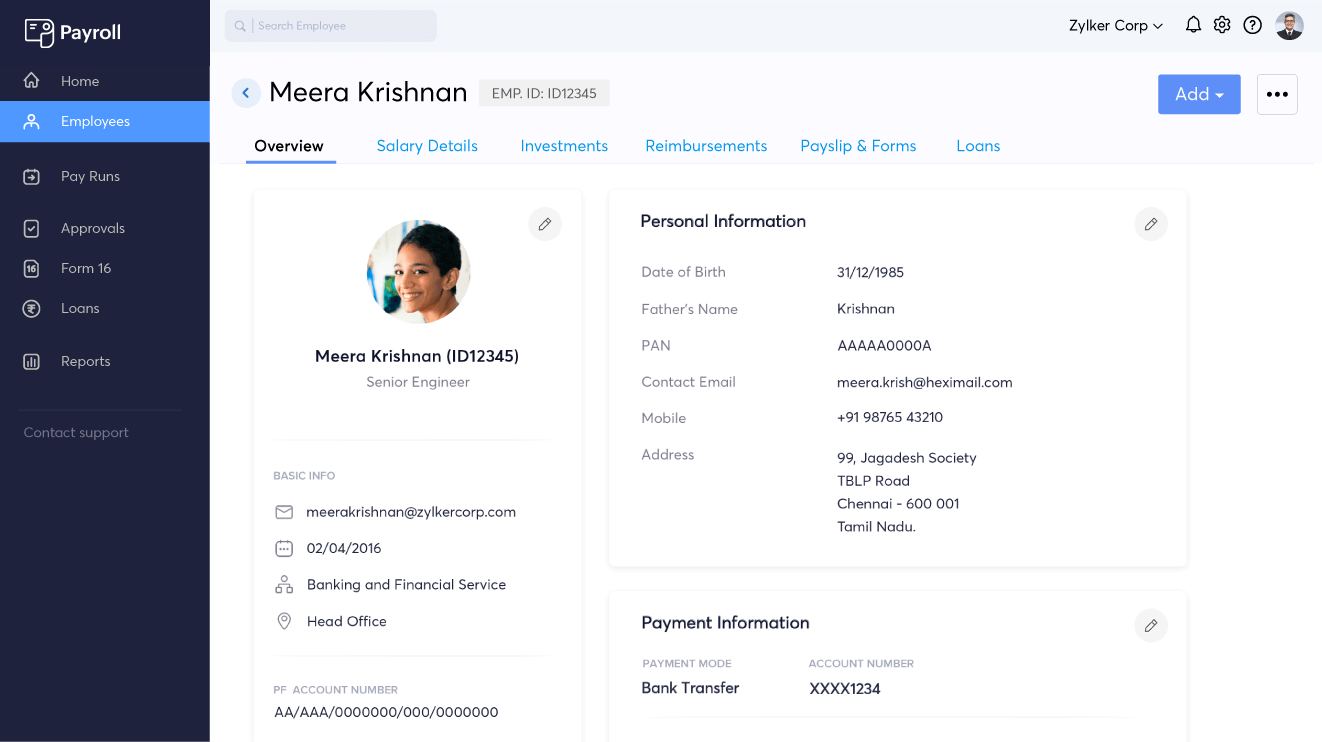
Task: Select the Pay Runs sidebar icon
Action: click(x=32, y=176)
